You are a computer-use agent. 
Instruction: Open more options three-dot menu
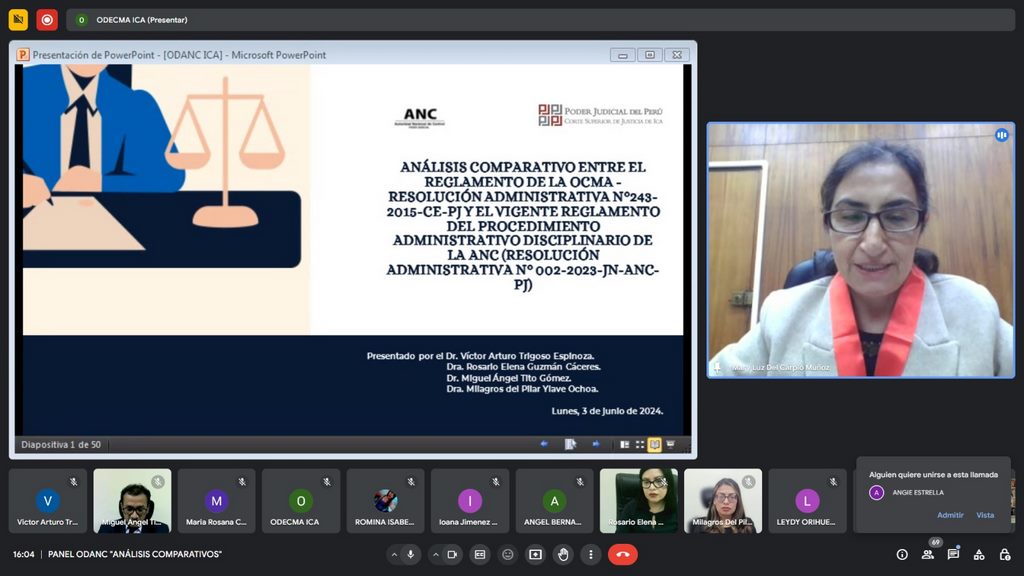click(591, 554)
